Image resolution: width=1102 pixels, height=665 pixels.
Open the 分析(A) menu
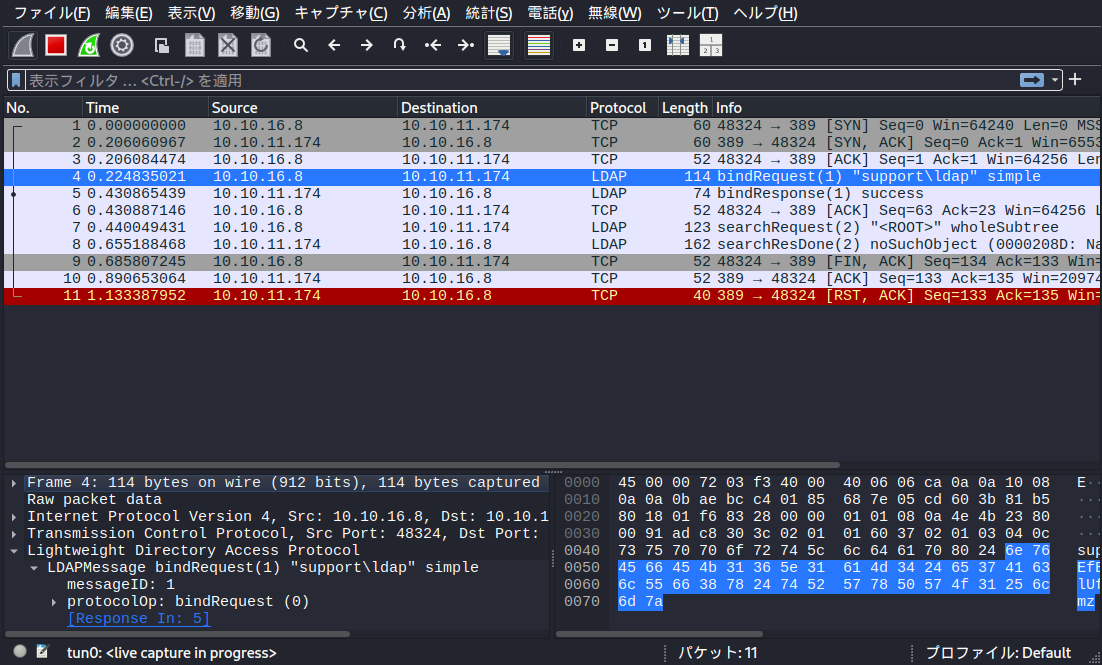(x=426, y=13)
